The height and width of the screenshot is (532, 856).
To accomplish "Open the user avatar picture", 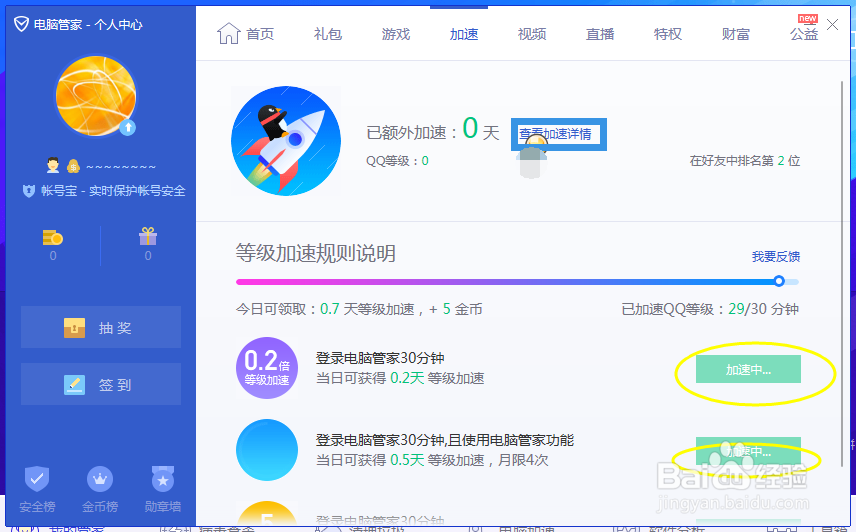I will click(x=96, y=95).
